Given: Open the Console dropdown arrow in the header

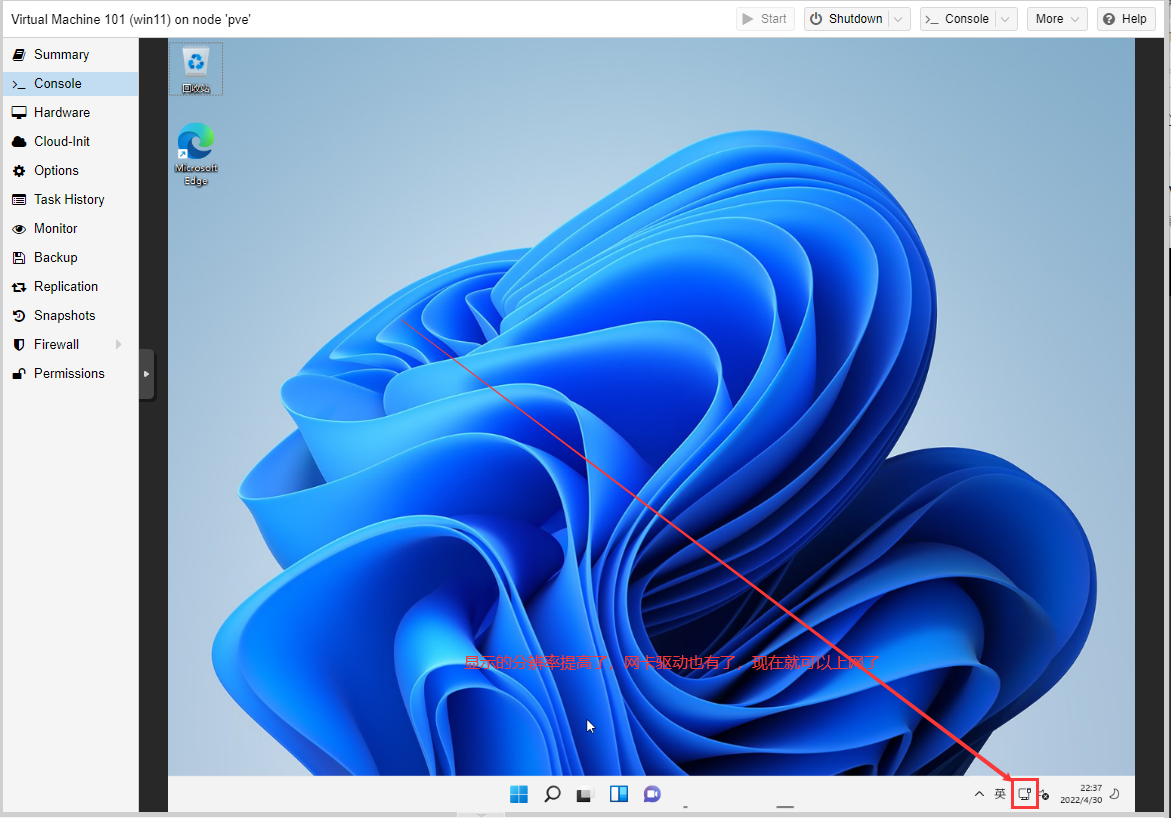Looking at the screenshot, I should (1006, 19).
